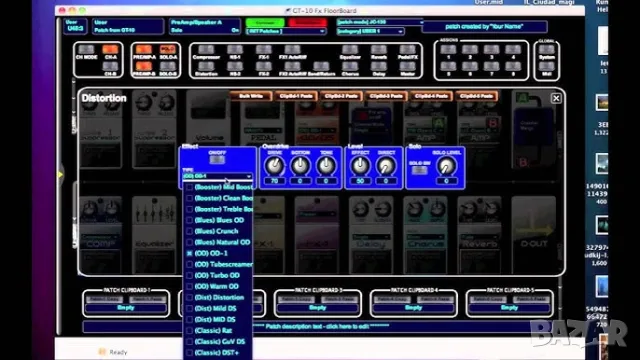Image resolution: width=640 pixels, height=360 pixels.
Task: Open the [INIT Patches] dropdown
Action: [285, 31]
